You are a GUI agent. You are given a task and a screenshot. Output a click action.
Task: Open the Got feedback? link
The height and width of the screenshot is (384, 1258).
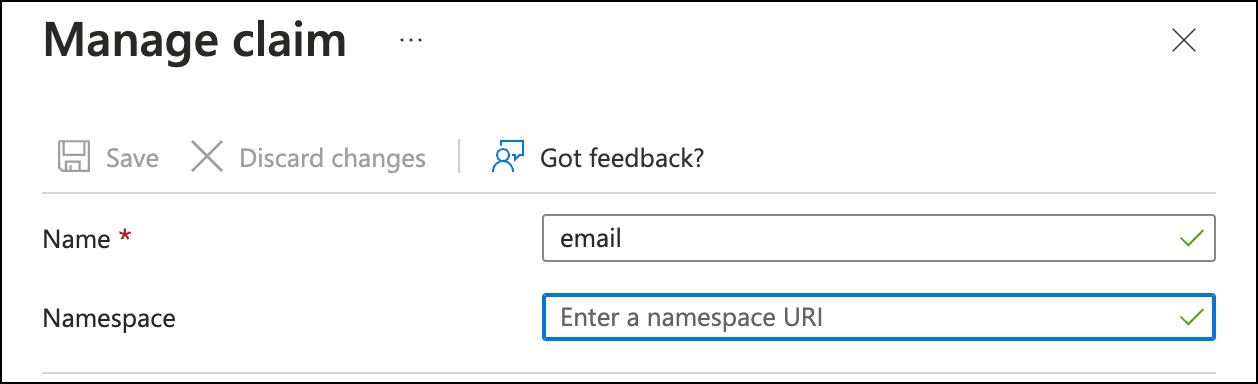622,158
